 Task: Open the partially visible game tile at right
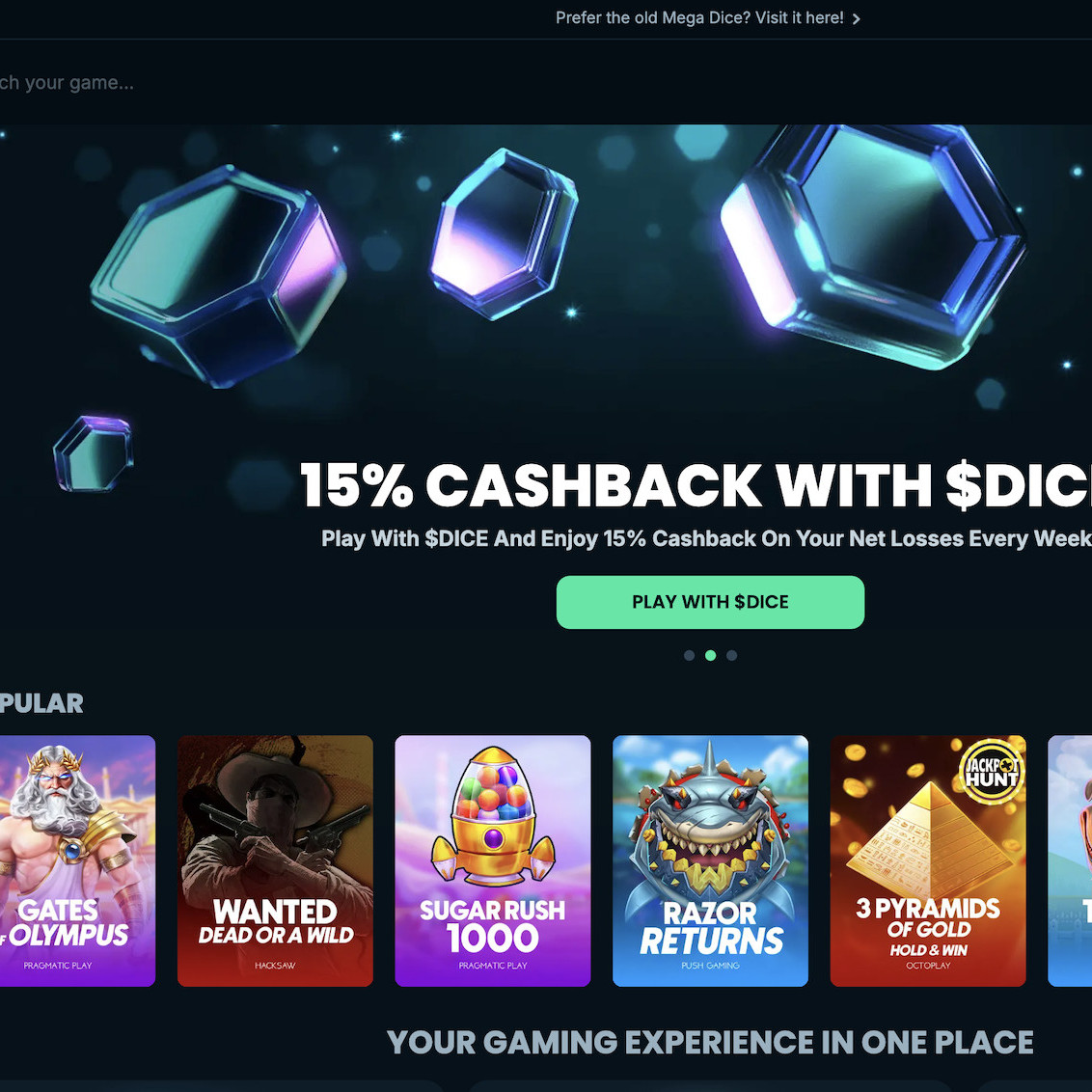1071,860
